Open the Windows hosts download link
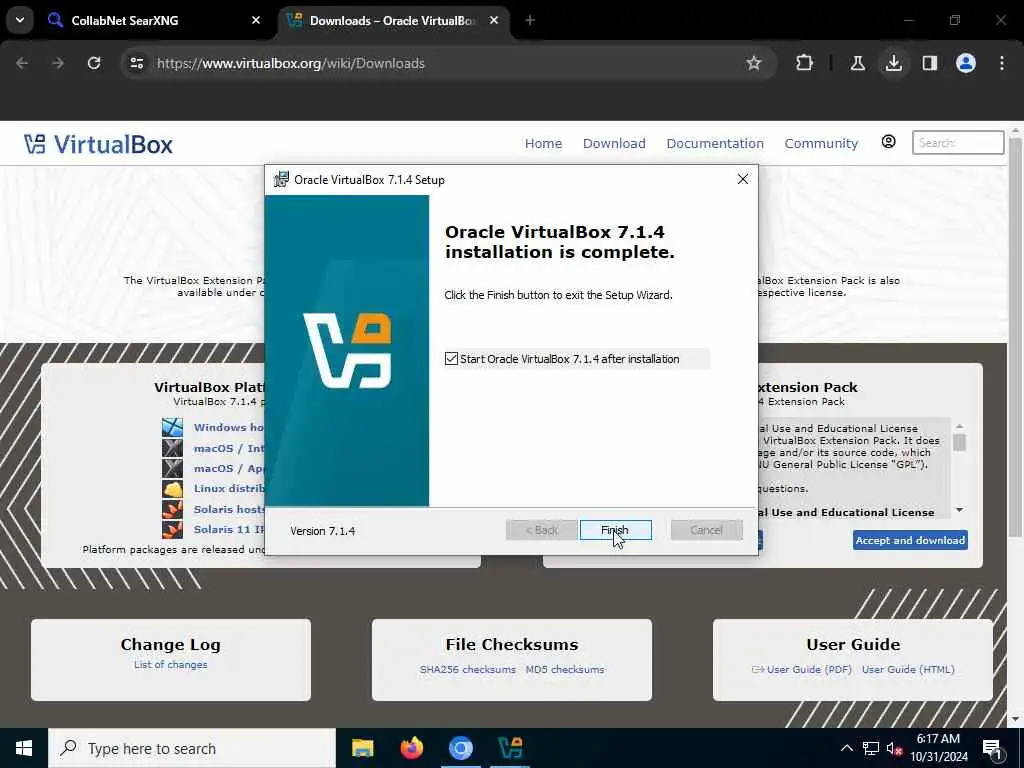 point(229,427)
